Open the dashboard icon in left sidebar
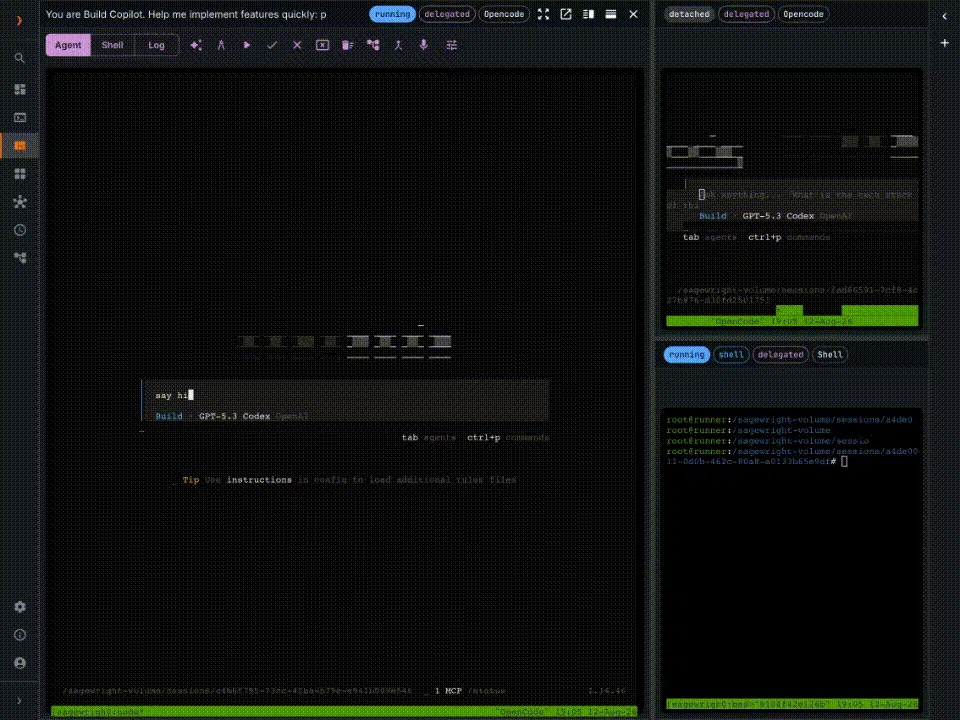The width and height of the screenshot is (960, 720). coord(20,89)
